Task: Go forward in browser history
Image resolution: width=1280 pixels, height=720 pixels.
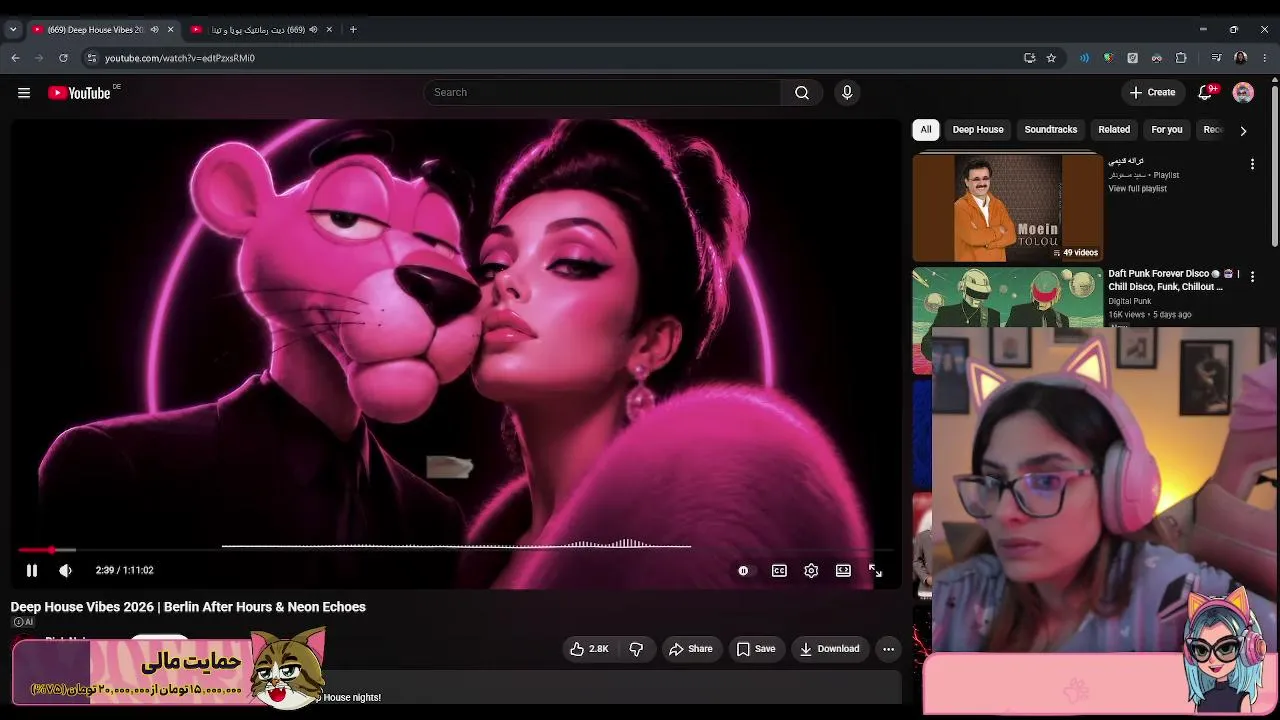Action: click(x=39, y=58)
